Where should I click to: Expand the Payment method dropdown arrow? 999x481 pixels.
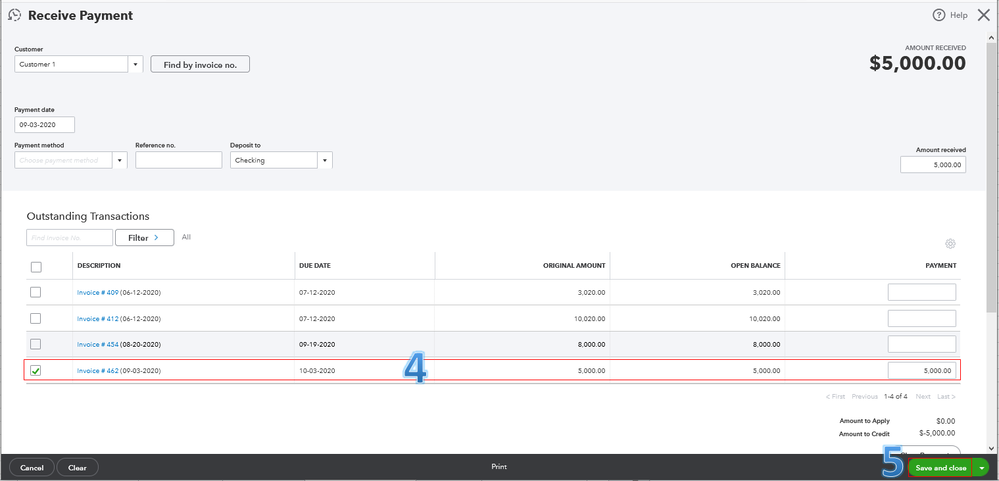(120, 161)
